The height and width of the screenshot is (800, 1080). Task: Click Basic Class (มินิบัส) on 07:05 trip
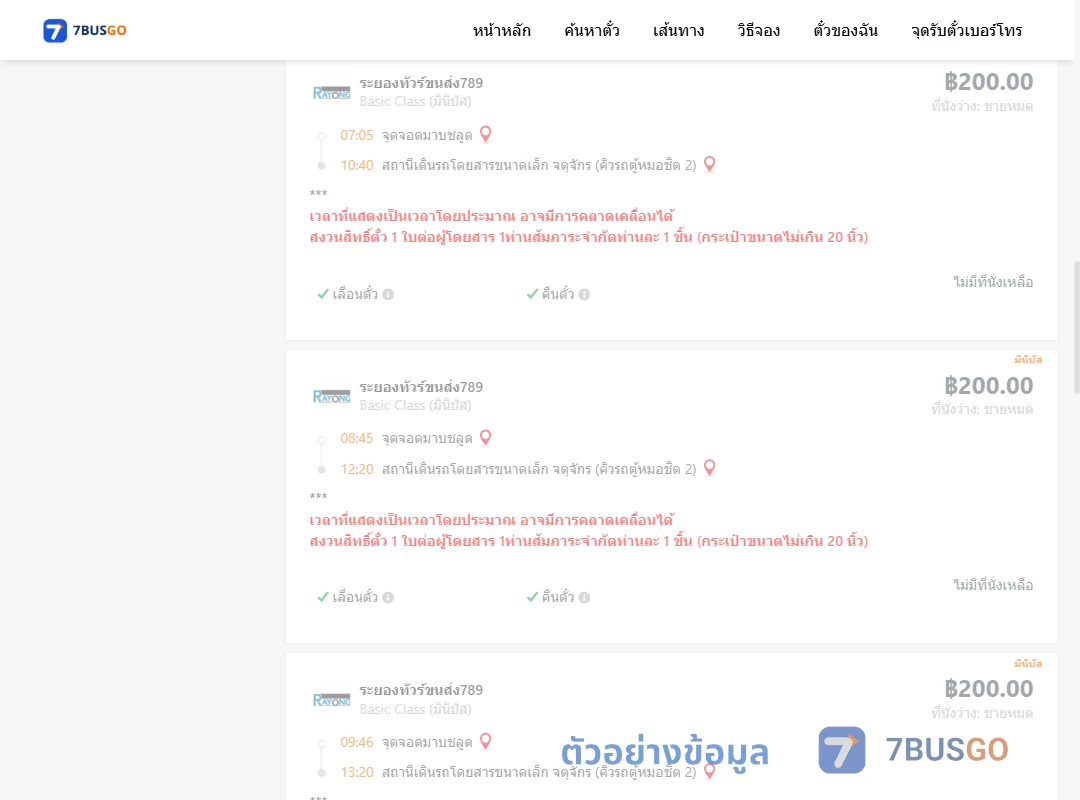415,101
